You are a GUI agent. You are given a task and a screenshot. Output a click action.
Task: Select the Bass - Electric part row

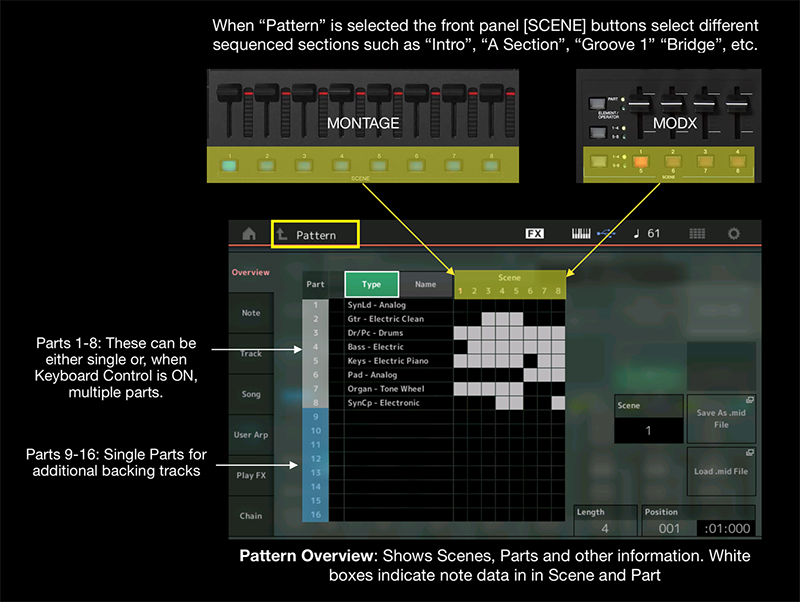tap(398, 347)
